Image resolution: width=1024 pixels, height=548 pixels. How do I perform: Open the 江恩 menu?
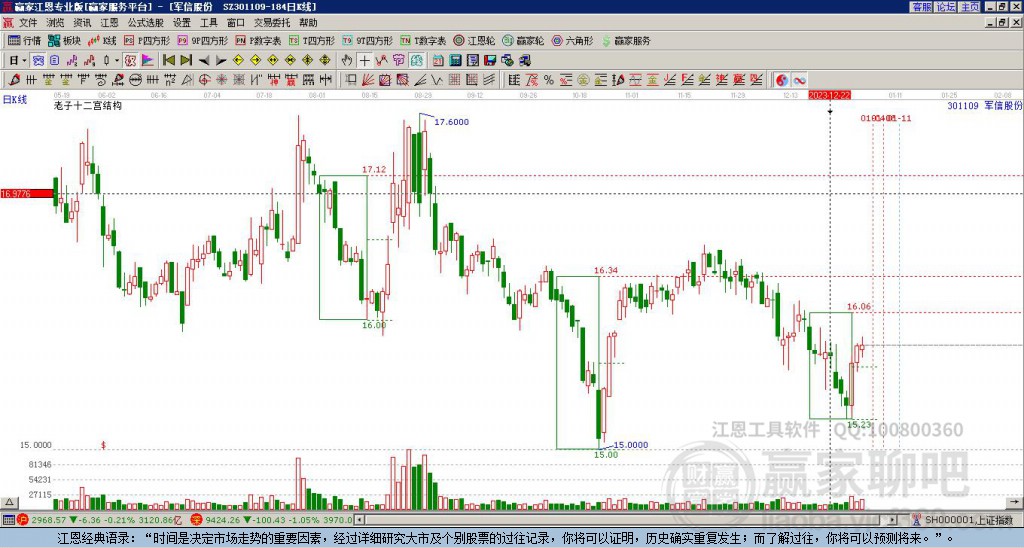tap(109, 23)
